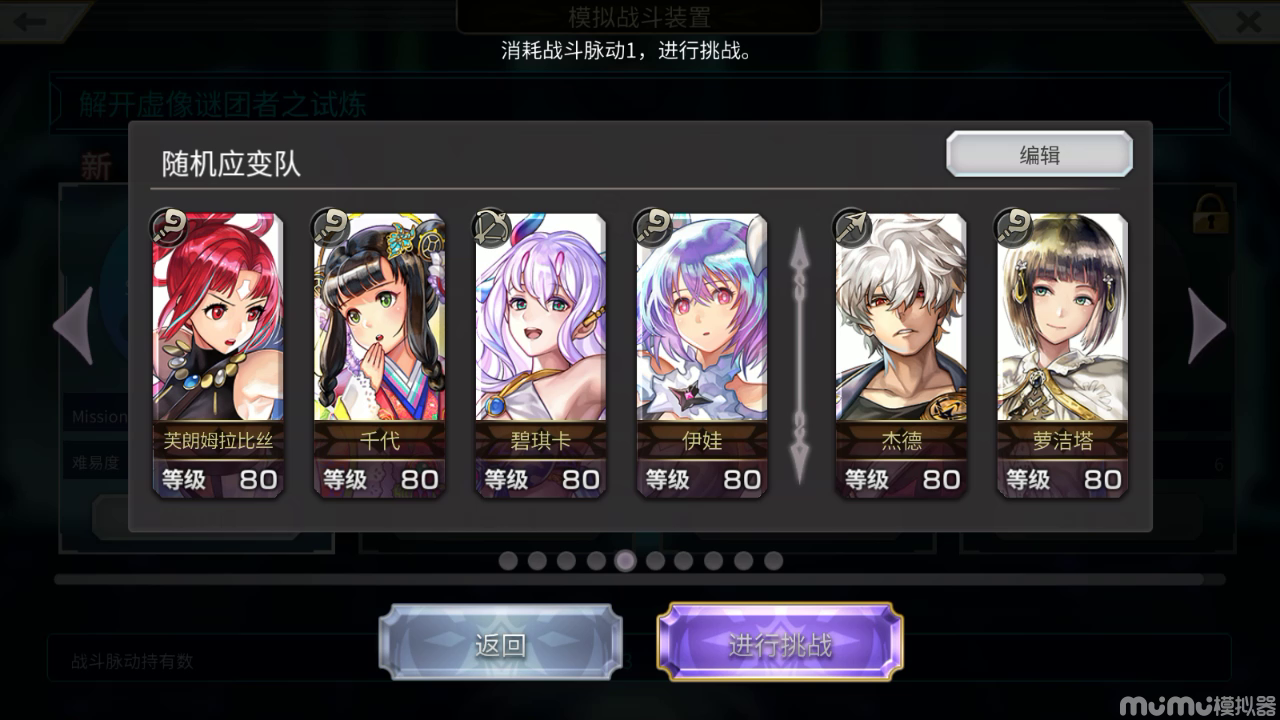1280x720 pixels.
Task: Select the last team page dot
Action: point(773,561)
